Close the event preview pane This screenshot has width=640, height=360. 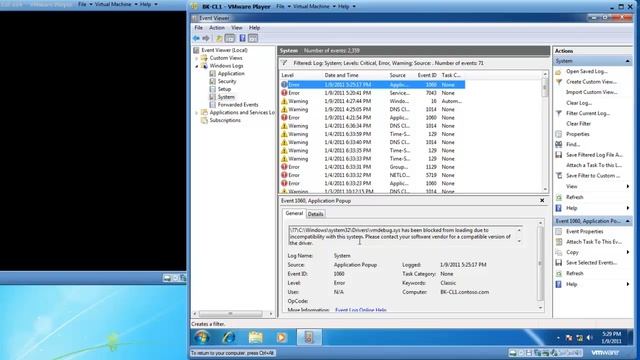pos(542,200)
